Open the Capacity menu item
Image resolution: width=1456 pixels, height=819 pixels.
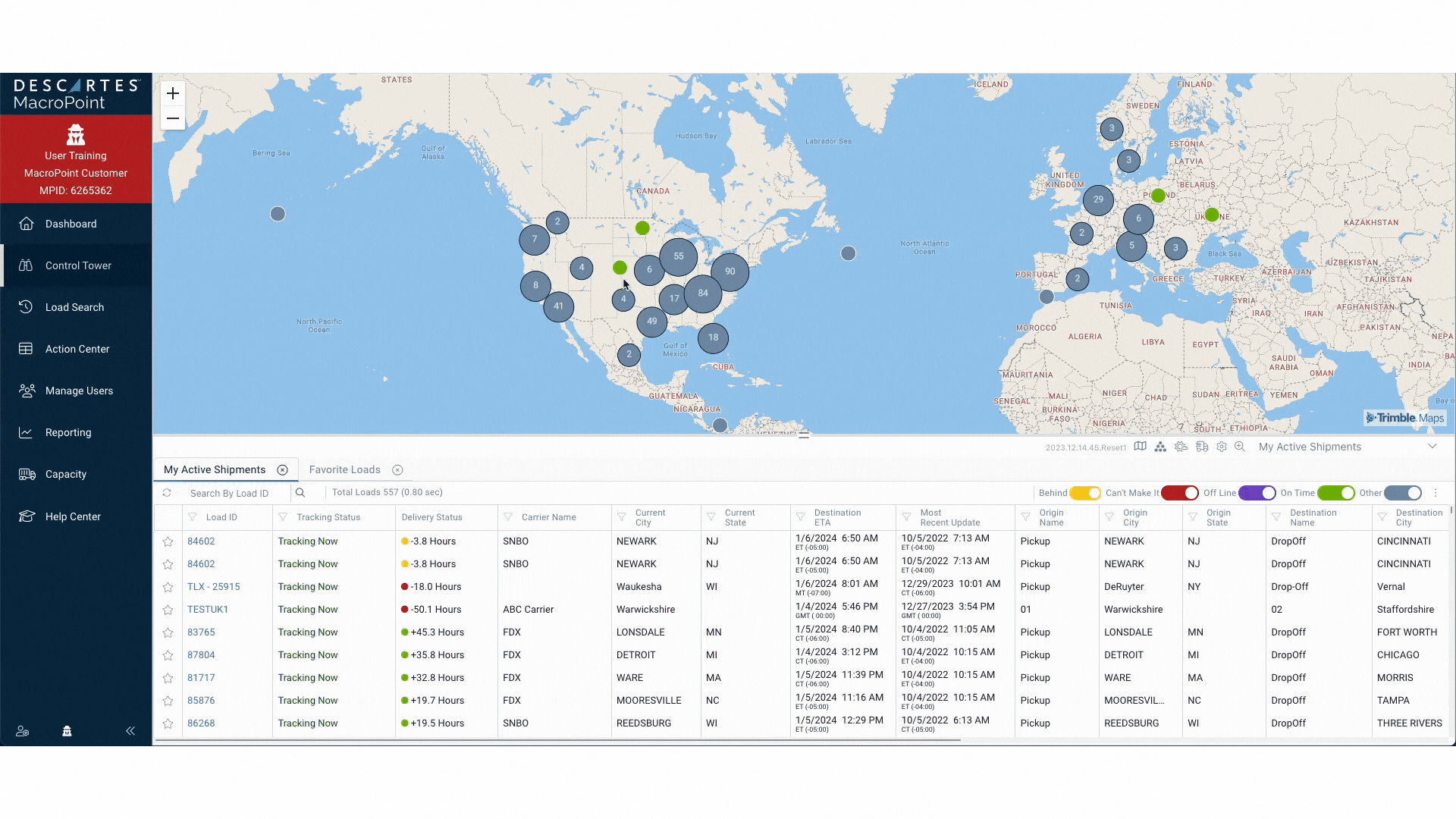[x=77, y=474]
